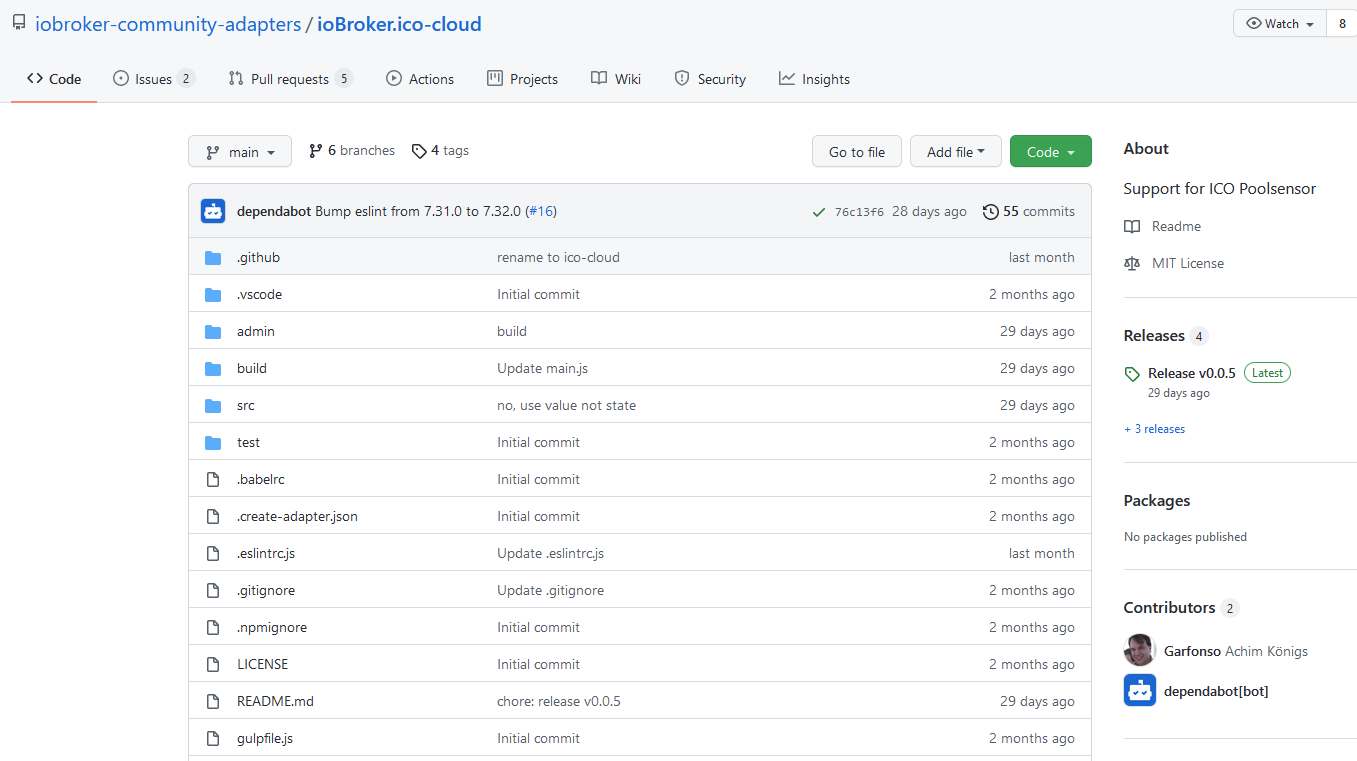Click the commit history clock icon
This screenshot has width=1357, height=761.
(x=991, y=212)
